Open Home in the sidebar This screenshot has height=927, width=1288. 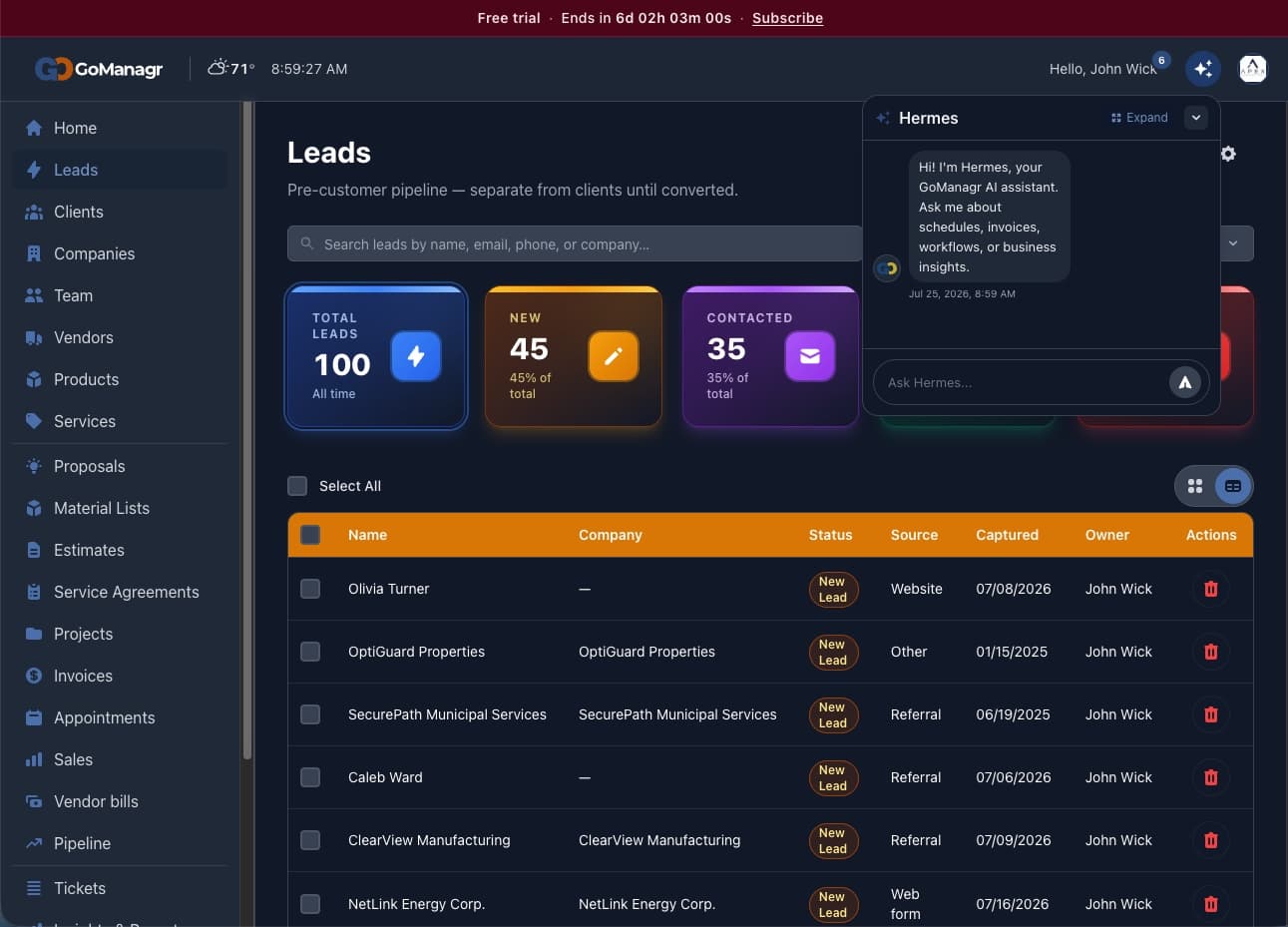pos(120,128)
